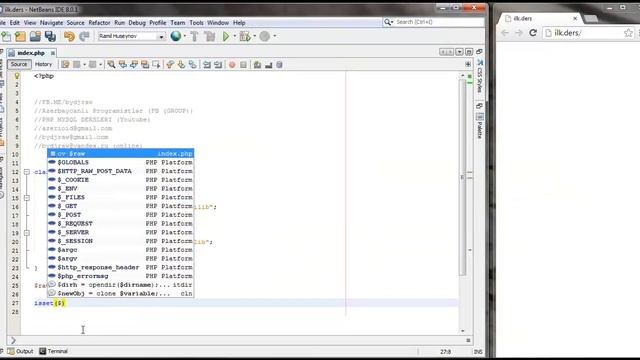Click the red Start Macro Recording icon
Image resolution: width=640 pixels, height=360 pixels.
point(232,64)
